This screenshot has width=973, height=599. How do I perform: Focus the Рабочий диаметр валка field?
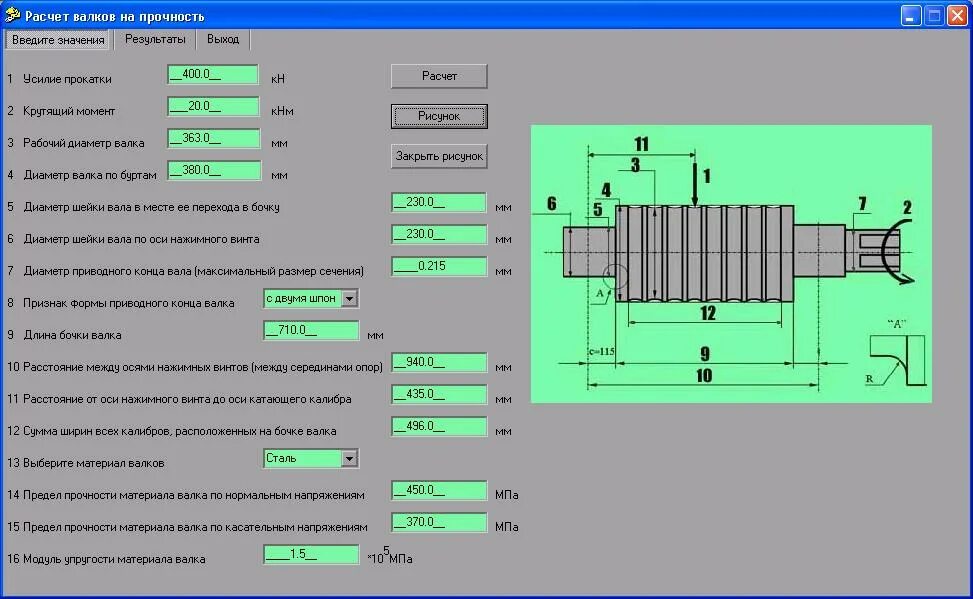pyautogui.click(x=213, y=138)
